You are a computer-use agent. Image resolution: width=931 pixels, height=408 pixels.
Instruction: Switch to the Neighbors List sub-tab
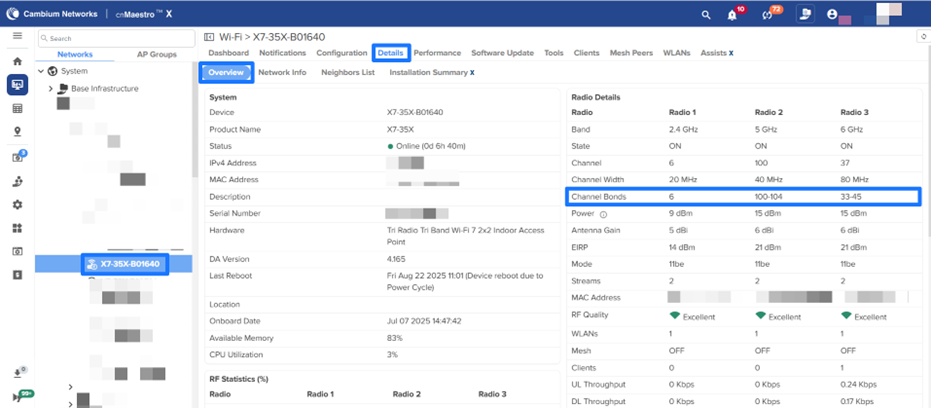(347, 73)
